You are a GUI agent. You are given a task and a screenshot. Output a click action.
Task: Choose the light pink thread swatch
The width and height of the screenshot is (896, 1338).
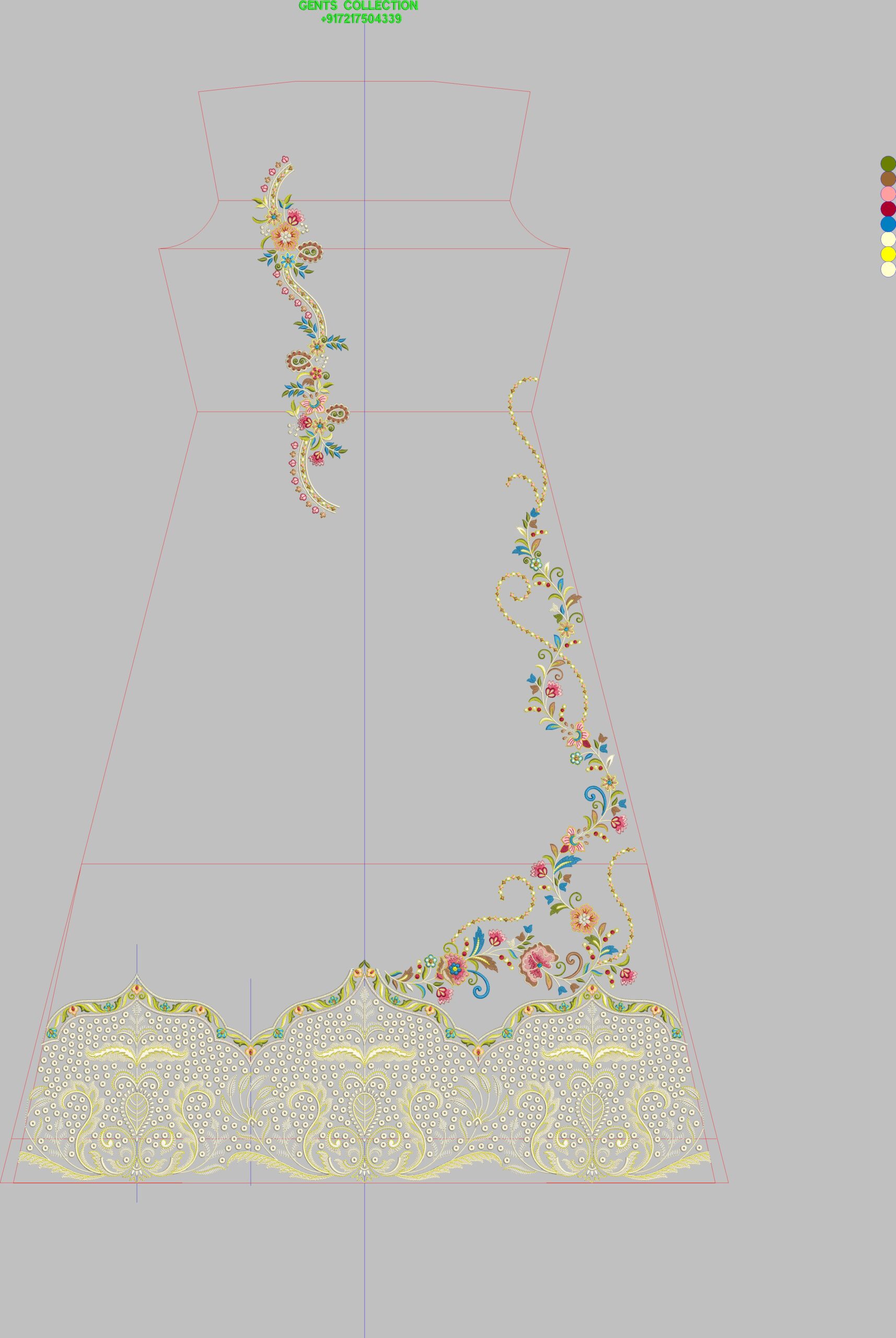[888, 194]
